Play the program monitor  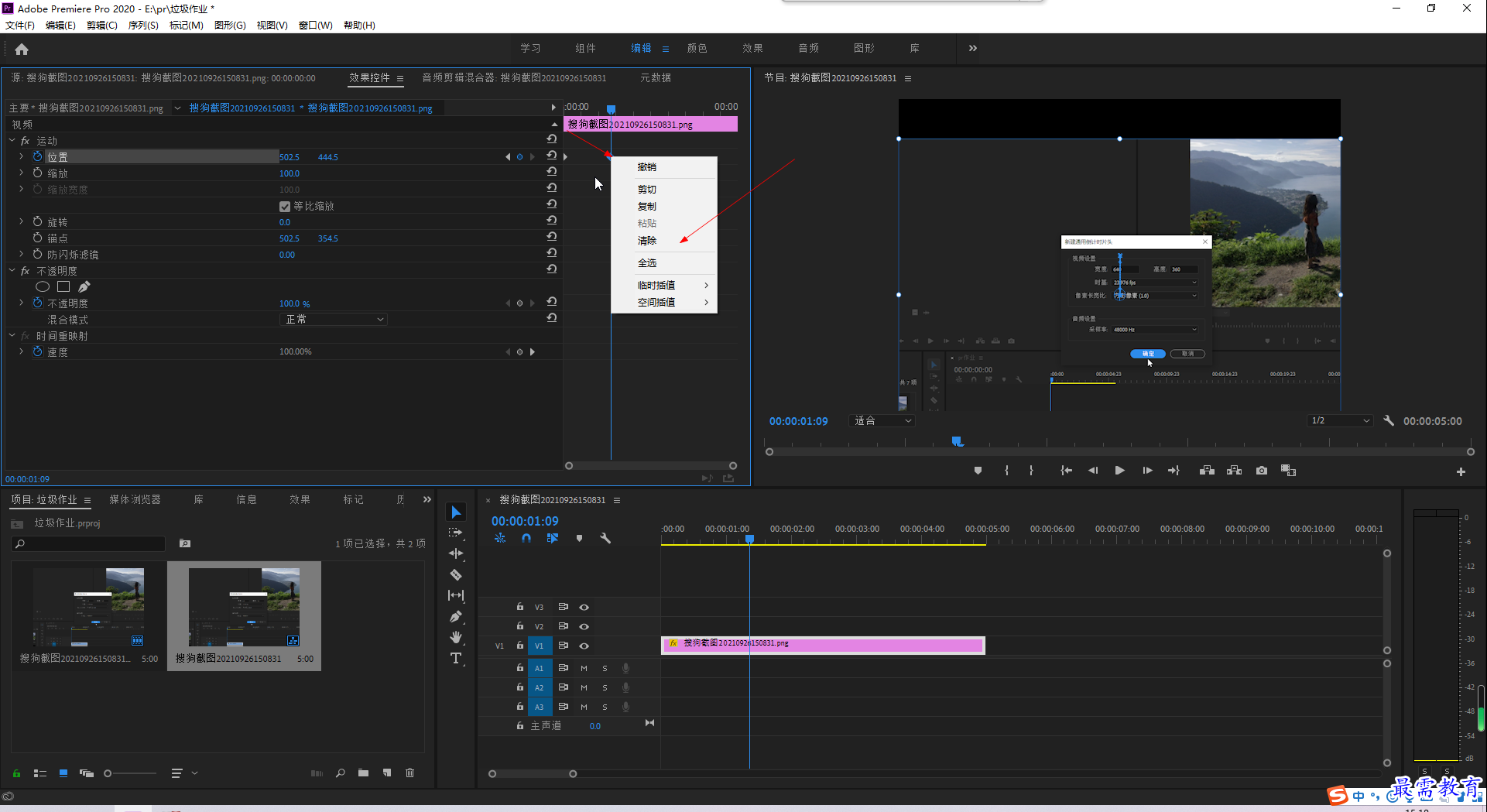(1119, 471)
